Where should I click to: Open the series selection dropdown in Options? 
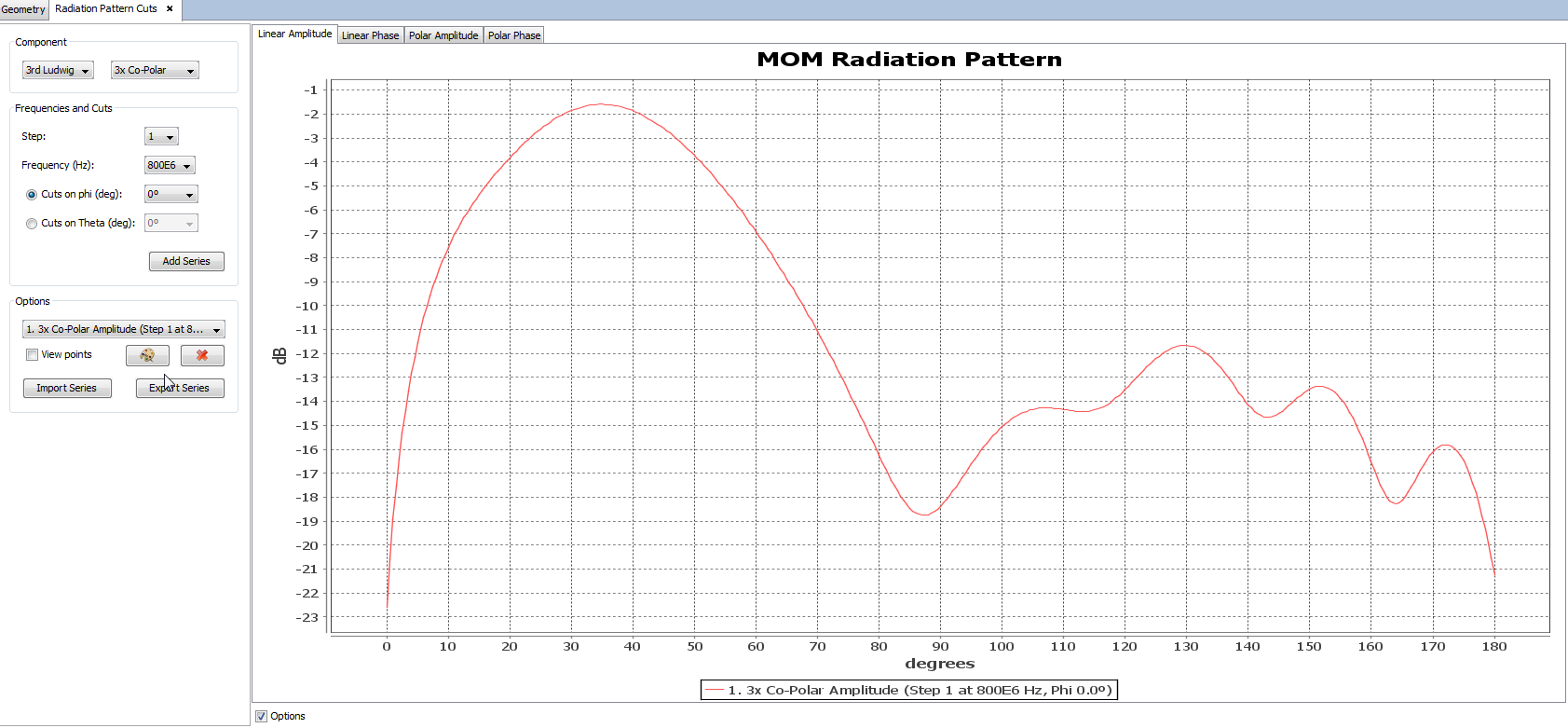(x=123, y=330)
